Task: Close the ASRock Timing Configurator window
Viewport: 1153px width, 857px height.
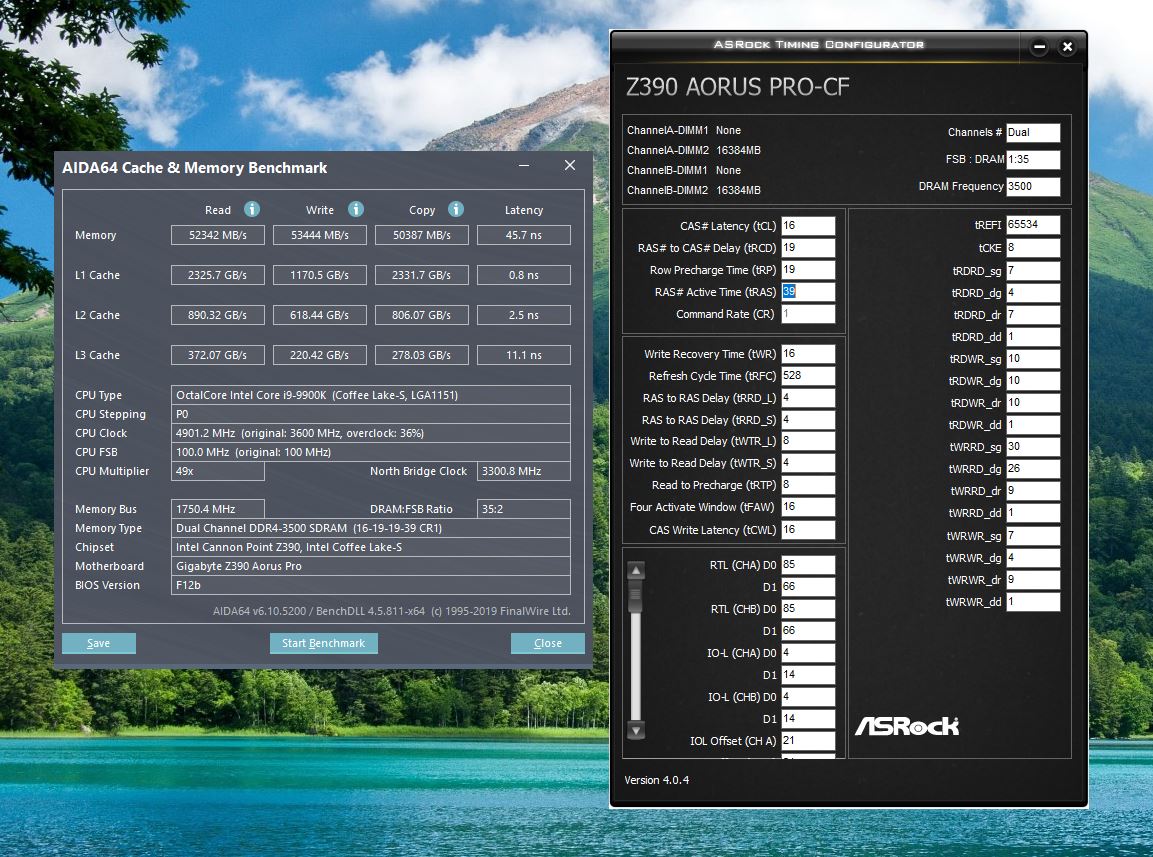Action: pyautogui.click(x=1067, y=46)
